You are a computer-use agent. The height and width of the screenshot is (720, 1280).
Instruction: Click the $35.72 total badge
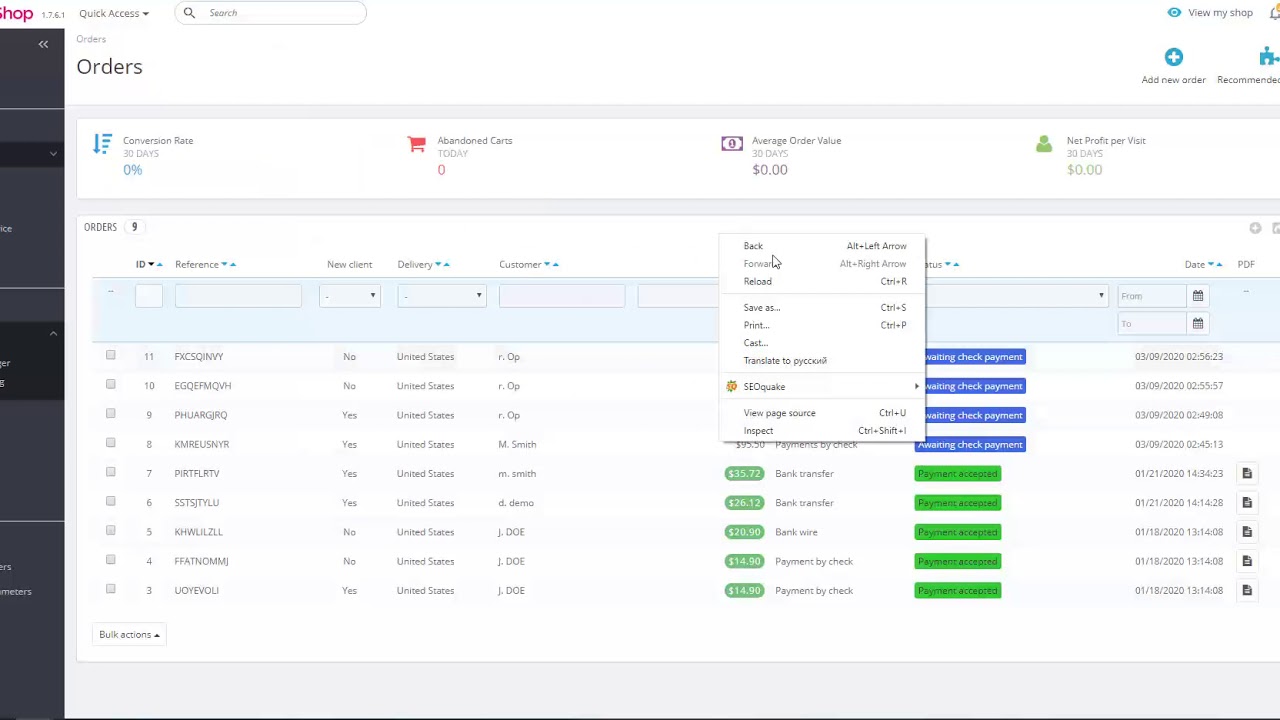point(744,474)
